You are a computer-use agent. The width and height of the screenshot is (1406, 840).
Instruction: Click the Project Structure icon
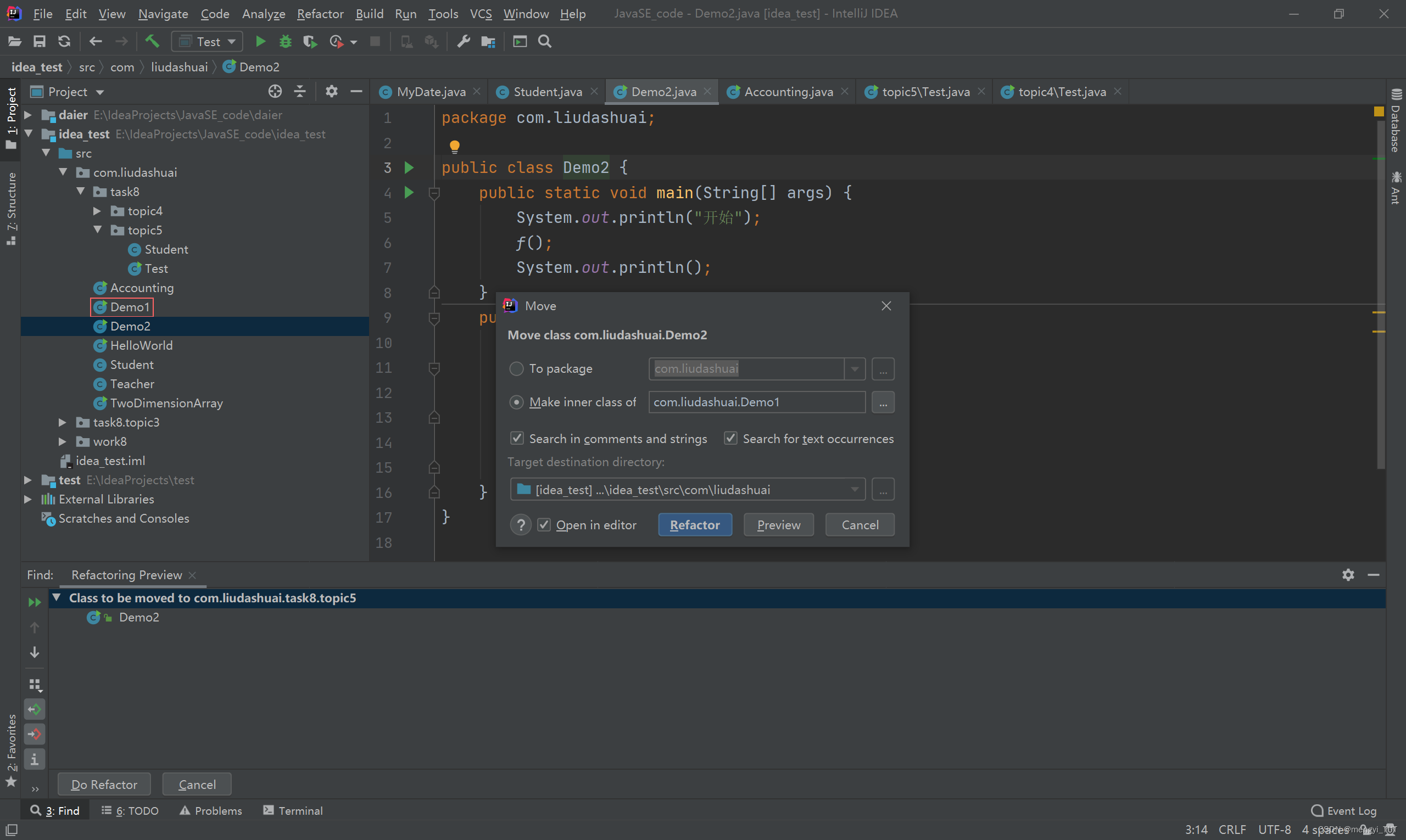[x=490, y=41]
